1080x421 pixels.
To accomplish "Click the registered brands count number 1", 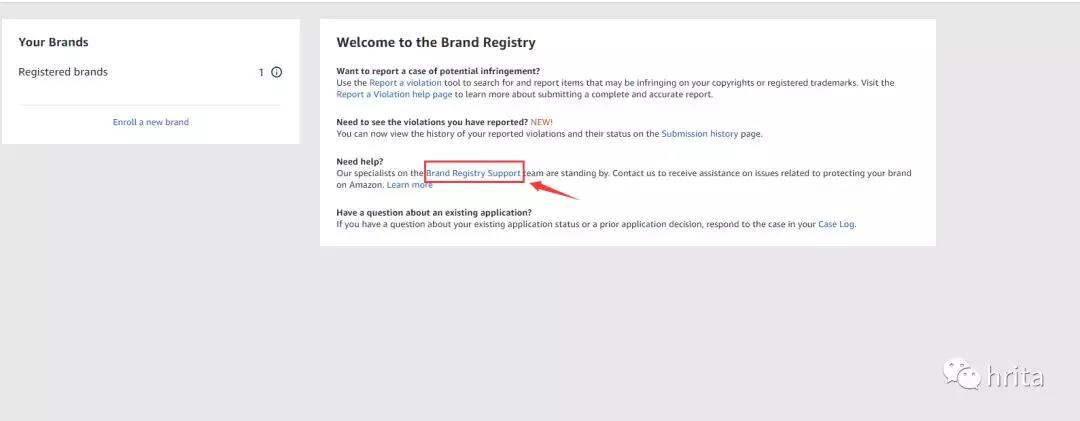I will [x=261, y=72].
